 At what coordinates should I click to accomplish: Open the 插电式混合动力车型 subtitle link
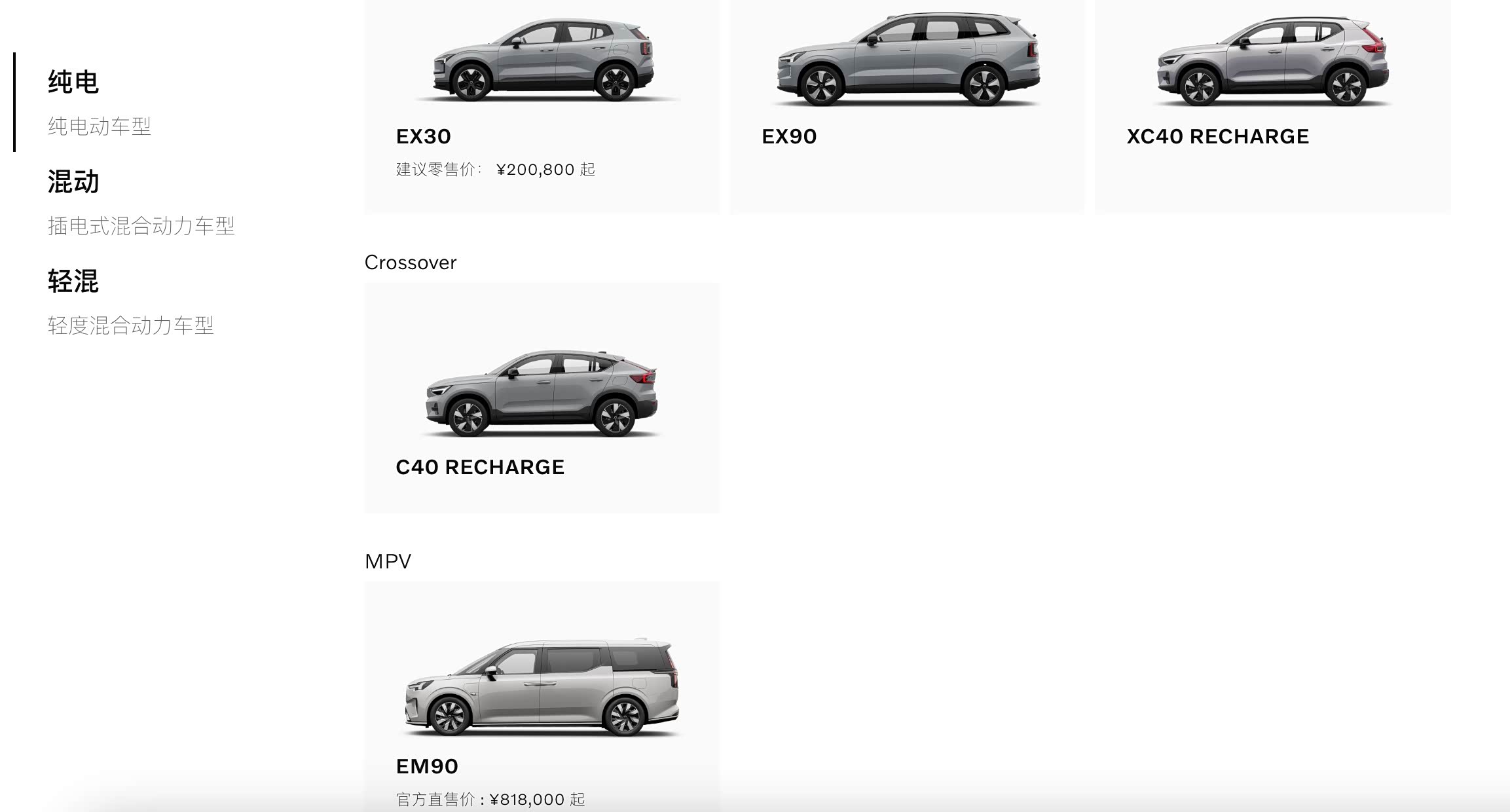pos(141,226)
